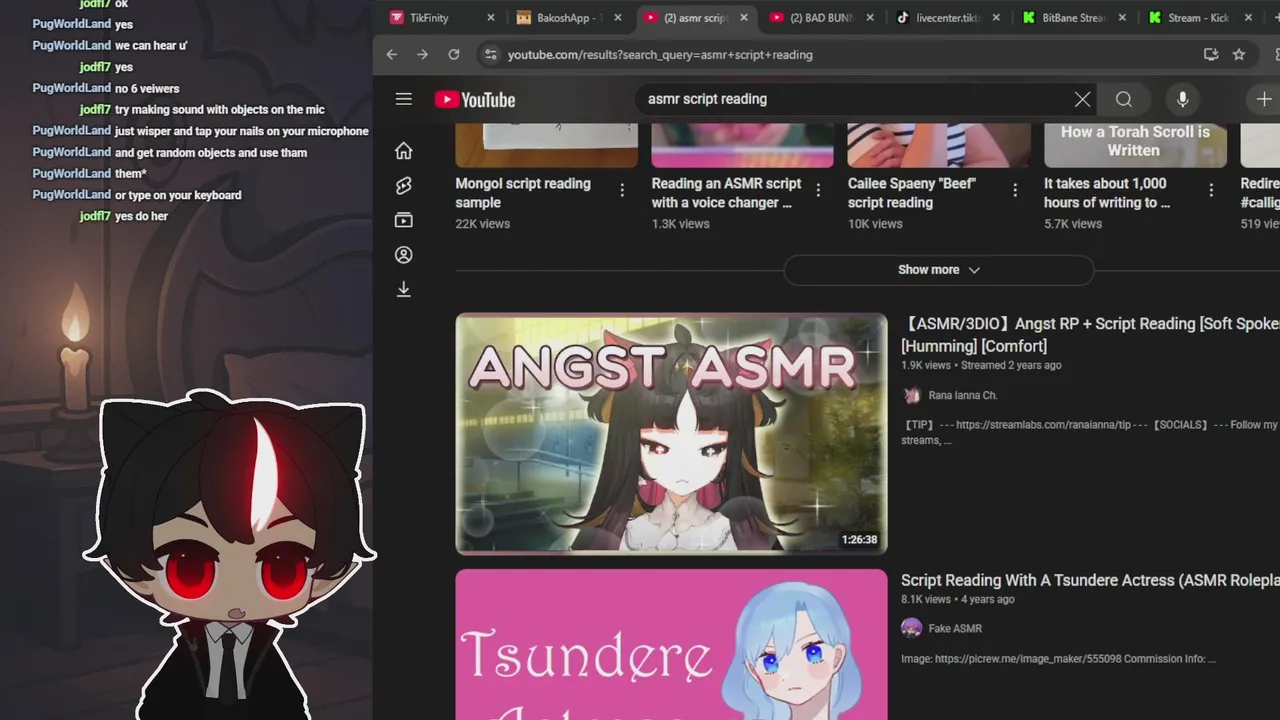Open Mongol script reading sample title
This screenshot has height=720, width=1280.
tap(523, 193)
